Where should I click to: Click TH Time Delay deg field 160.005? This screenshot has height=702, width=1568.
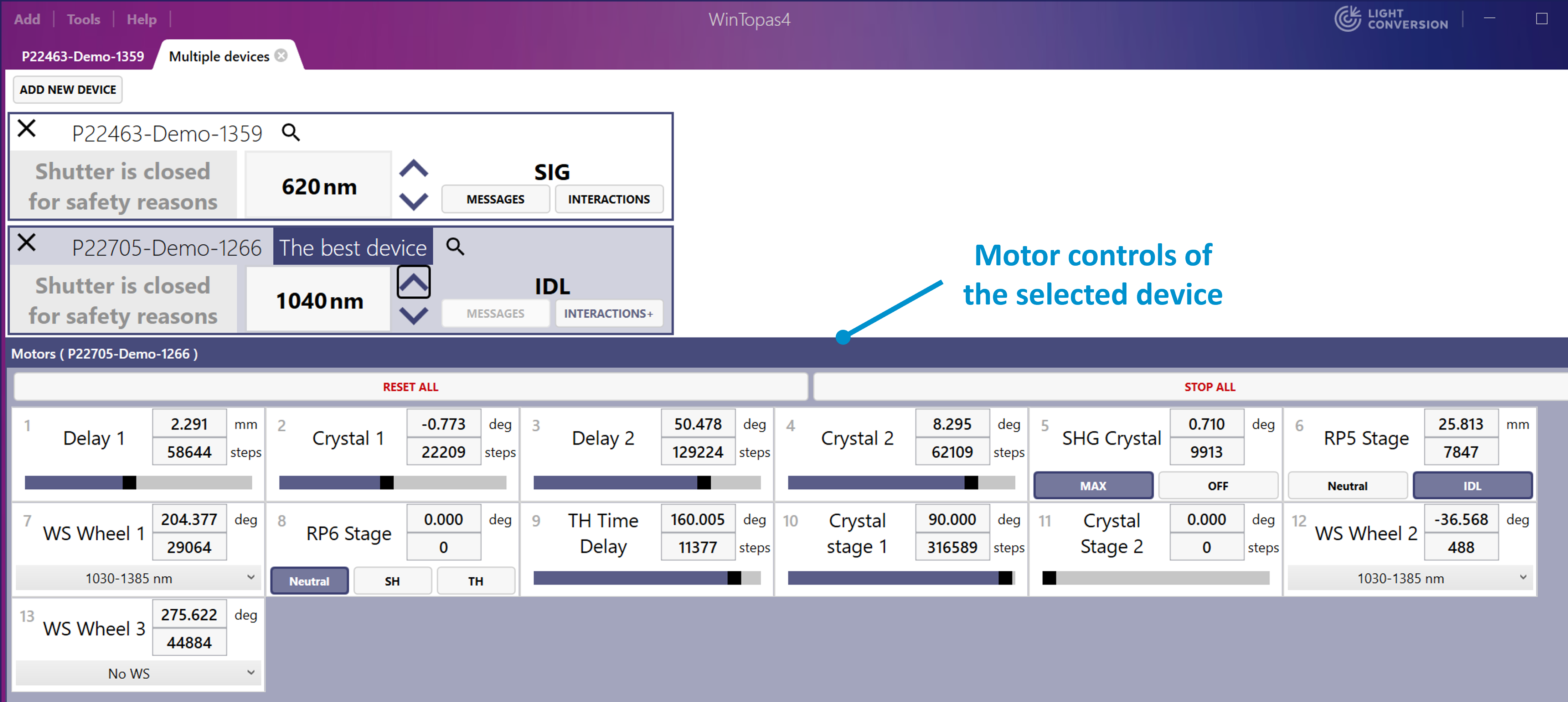[698, 520]
